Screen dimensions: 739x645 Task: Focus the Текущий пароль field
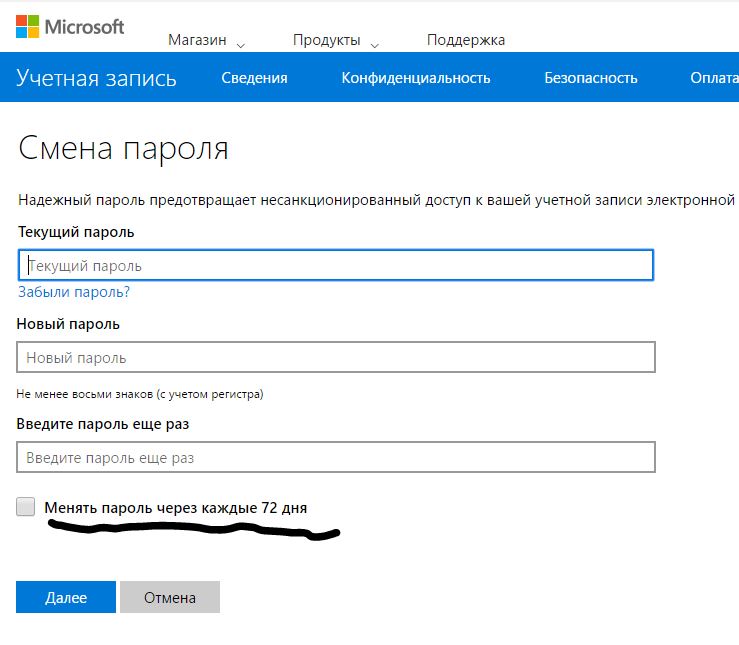point(336,265)
